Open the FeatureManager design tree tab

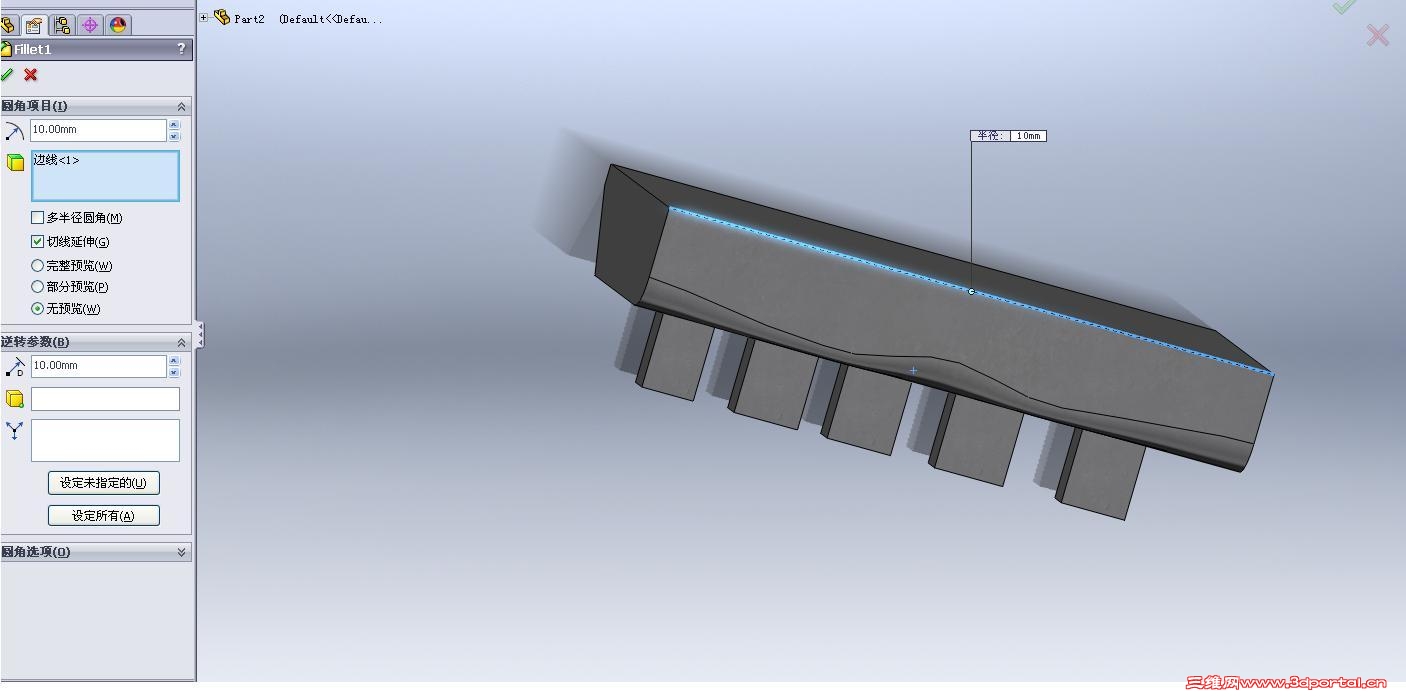tap(7, 25)
